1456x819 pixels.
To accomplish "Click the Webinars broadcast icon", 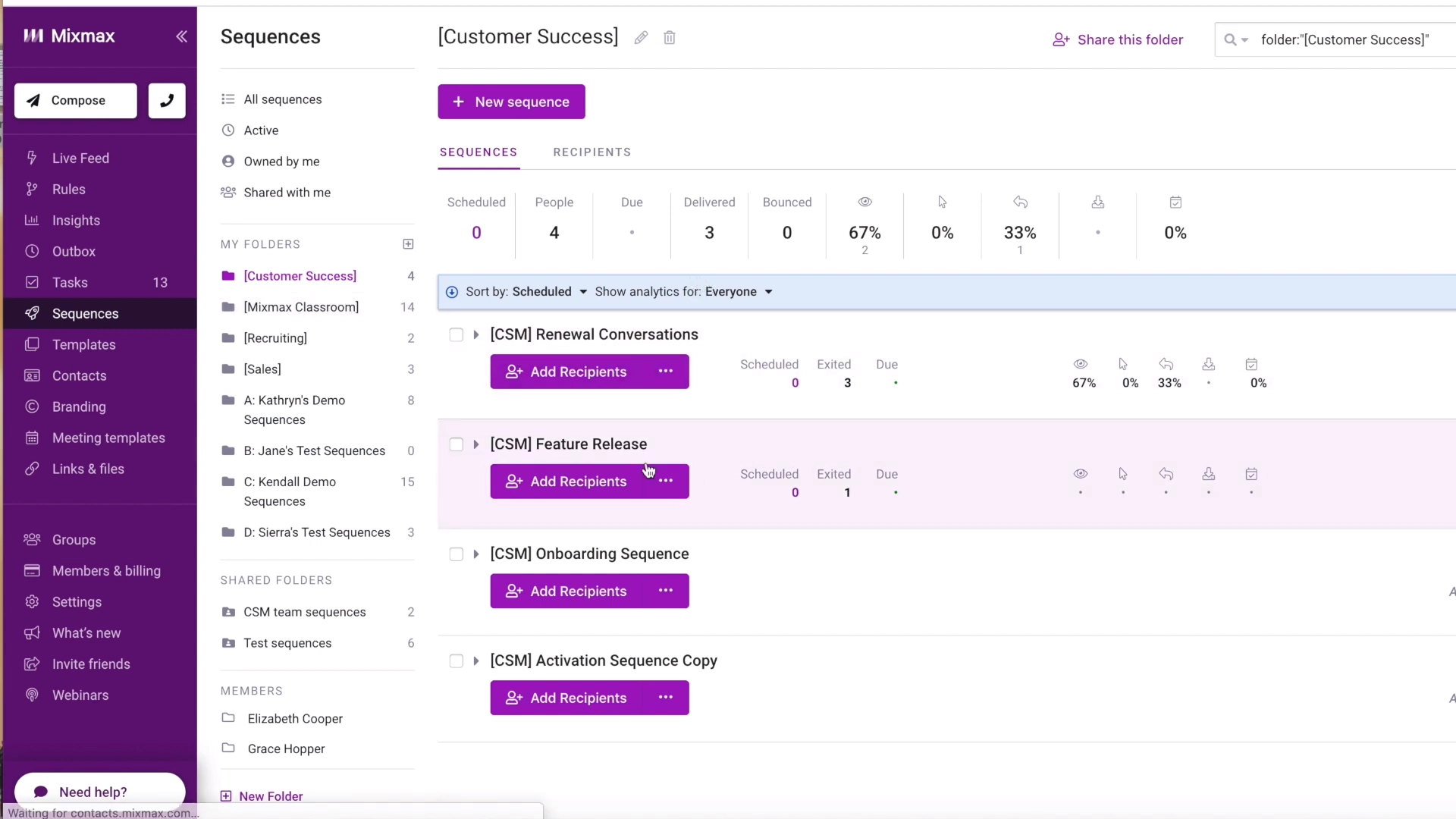I will click(32, 695).
